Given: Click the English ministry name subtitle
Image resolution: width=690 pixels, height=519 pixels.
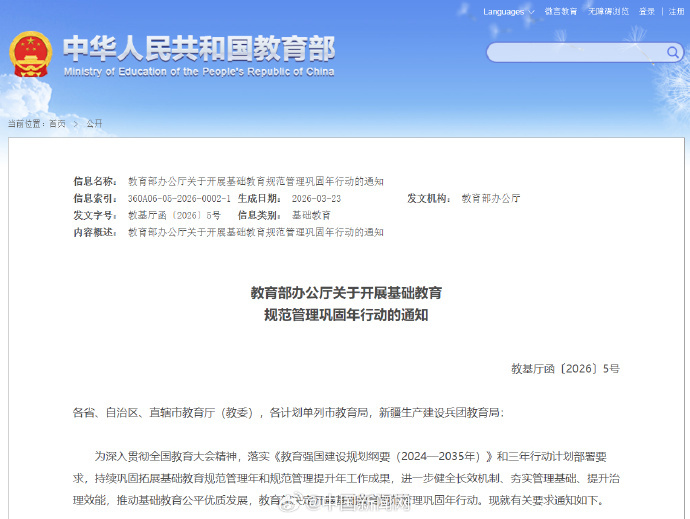Looking at the screenshot, I should (x=198, y=73).
